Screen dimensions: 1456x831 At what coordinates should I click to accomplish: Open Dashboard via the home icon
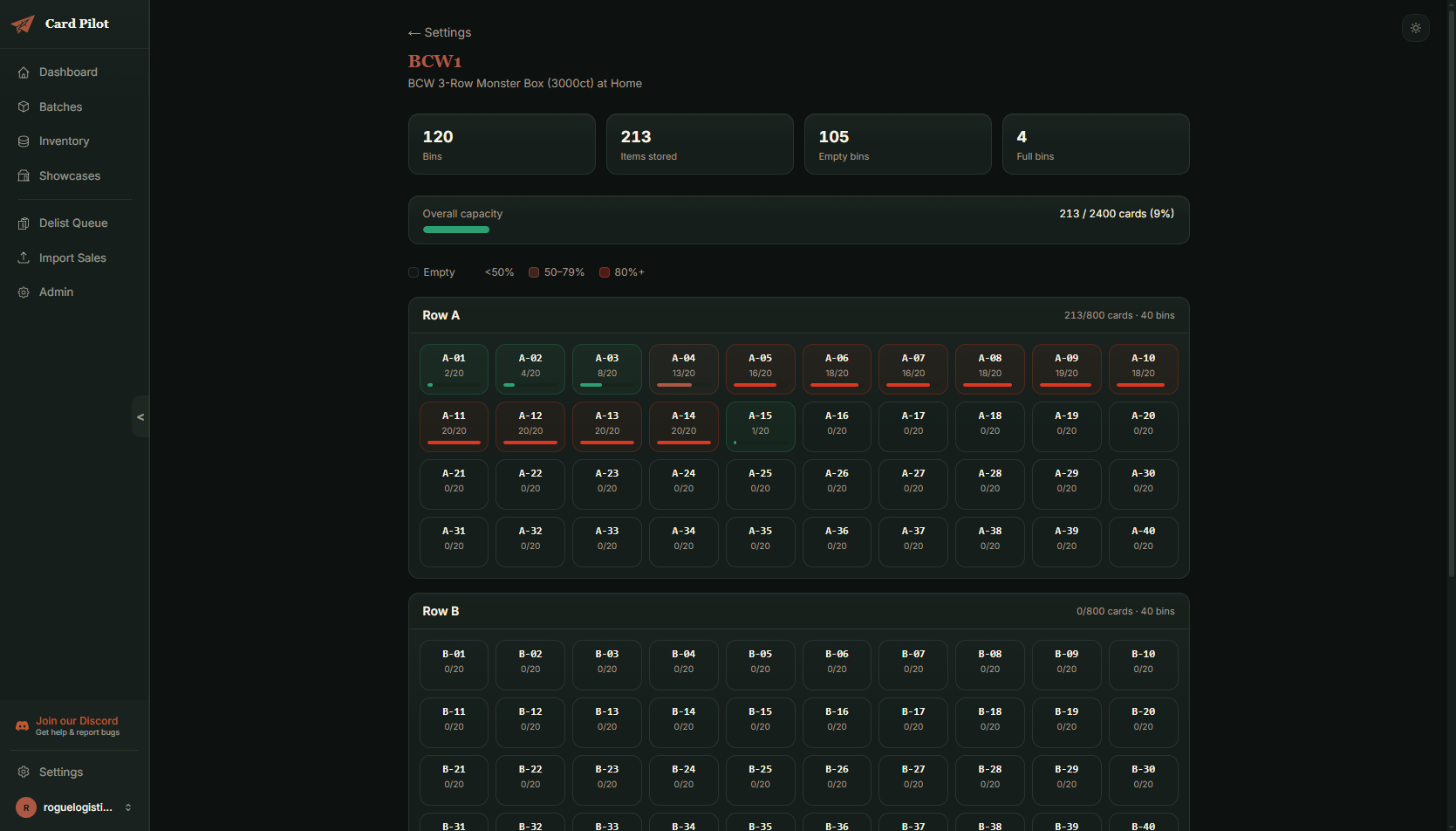pyautogui.click(x=24, y=72)
